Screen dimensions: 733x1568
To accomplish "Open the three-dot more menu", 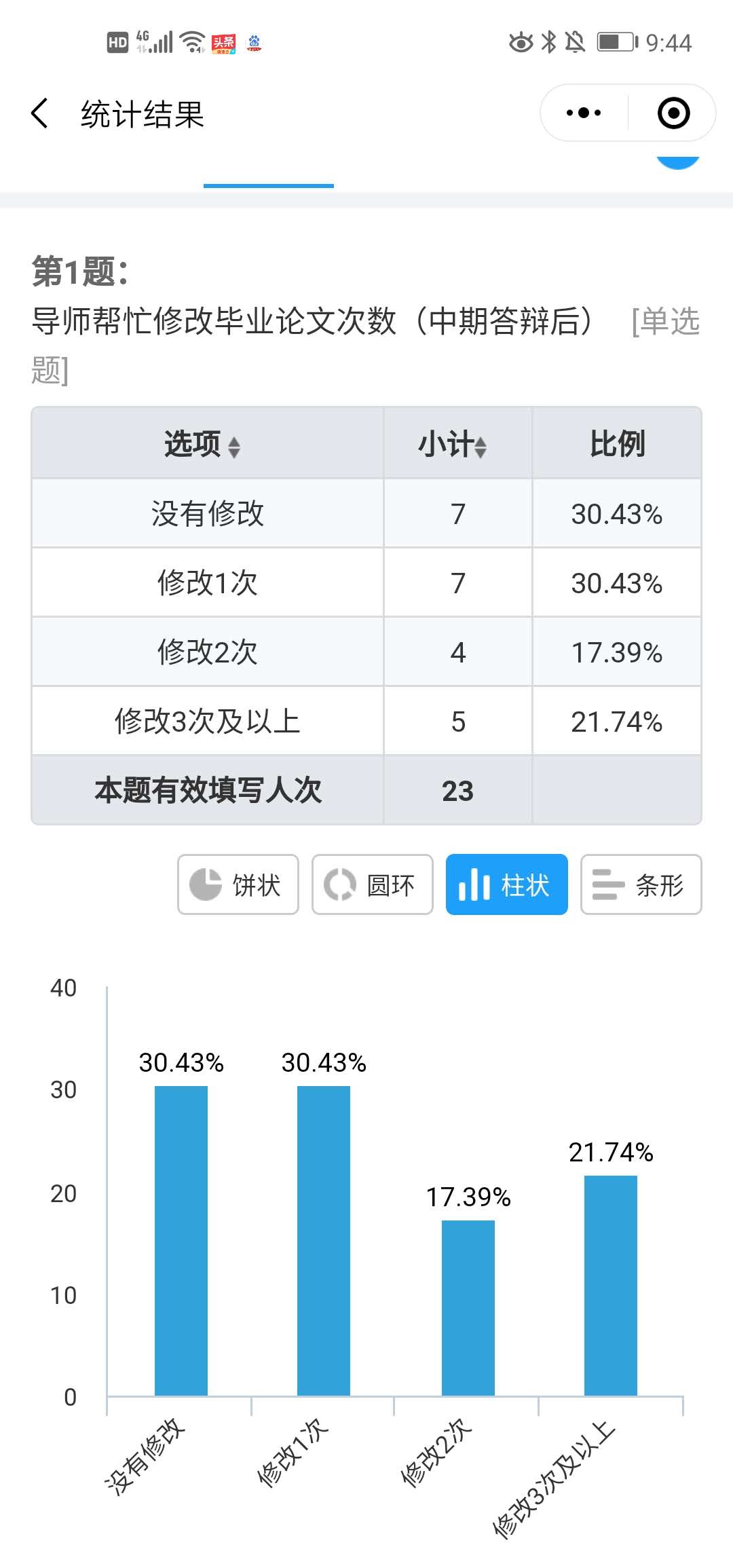I will tap(584, 113).
